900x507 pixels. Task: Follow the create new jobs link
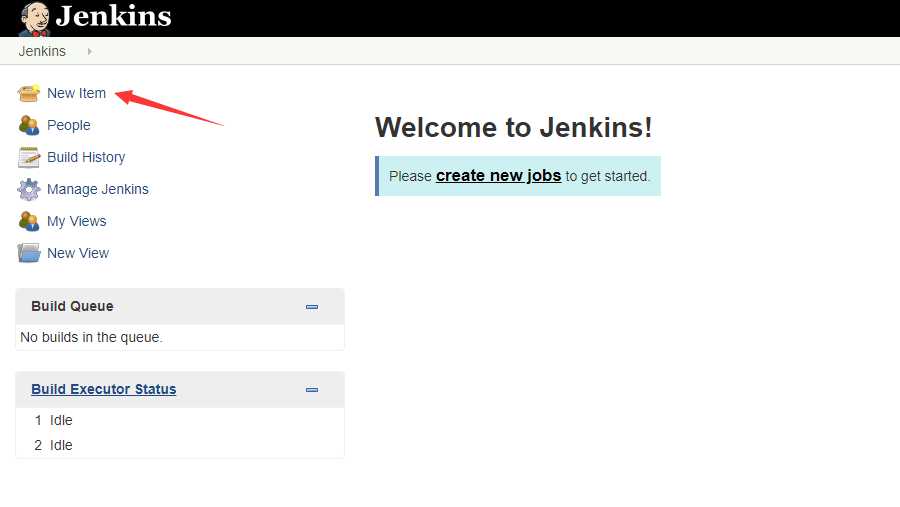click(498, 176)
